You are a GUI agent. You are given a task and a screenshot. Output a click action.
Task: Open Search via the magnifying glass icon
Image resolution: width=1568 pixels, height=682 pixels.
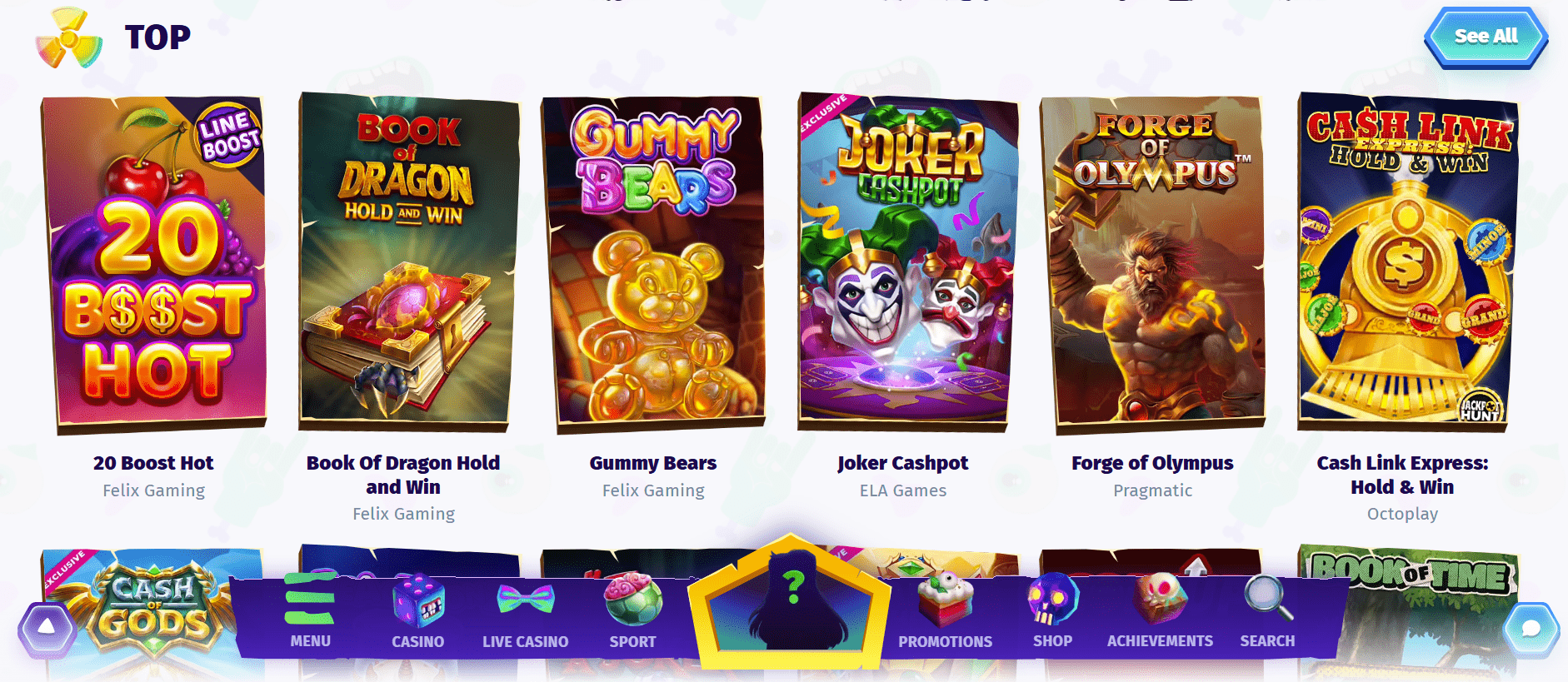click(x=1268, y=599)
